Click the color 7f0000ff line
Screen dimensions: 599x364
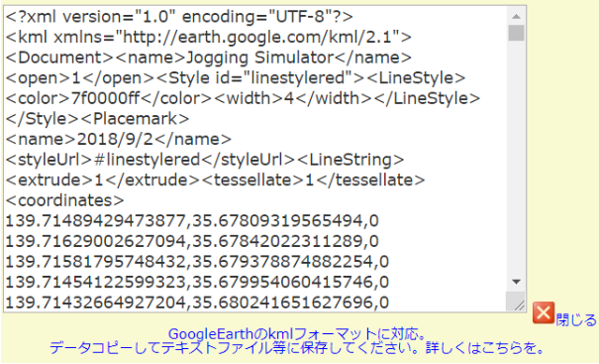(x=243, y=99)
